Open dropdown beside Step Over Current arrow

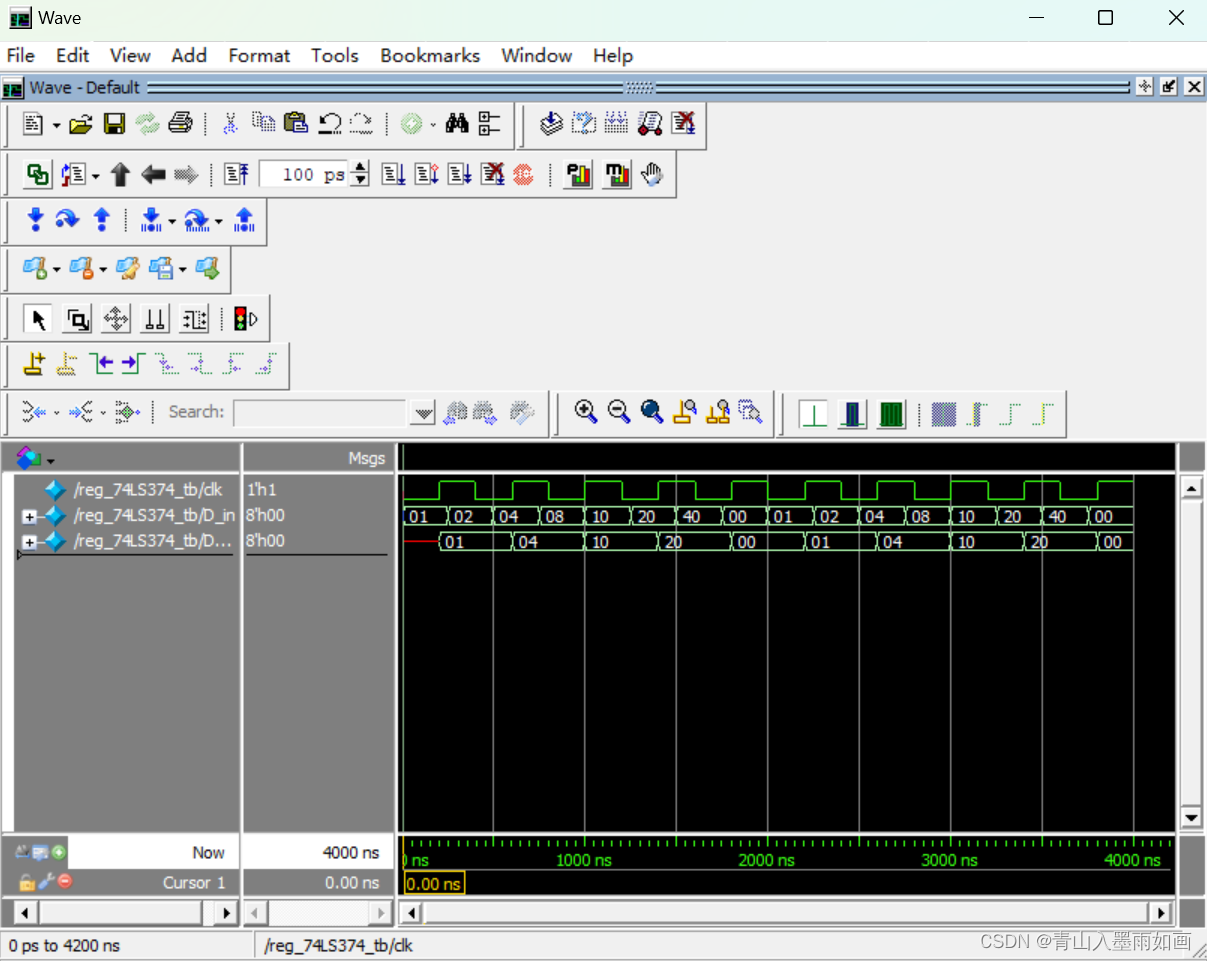(218, 220)
